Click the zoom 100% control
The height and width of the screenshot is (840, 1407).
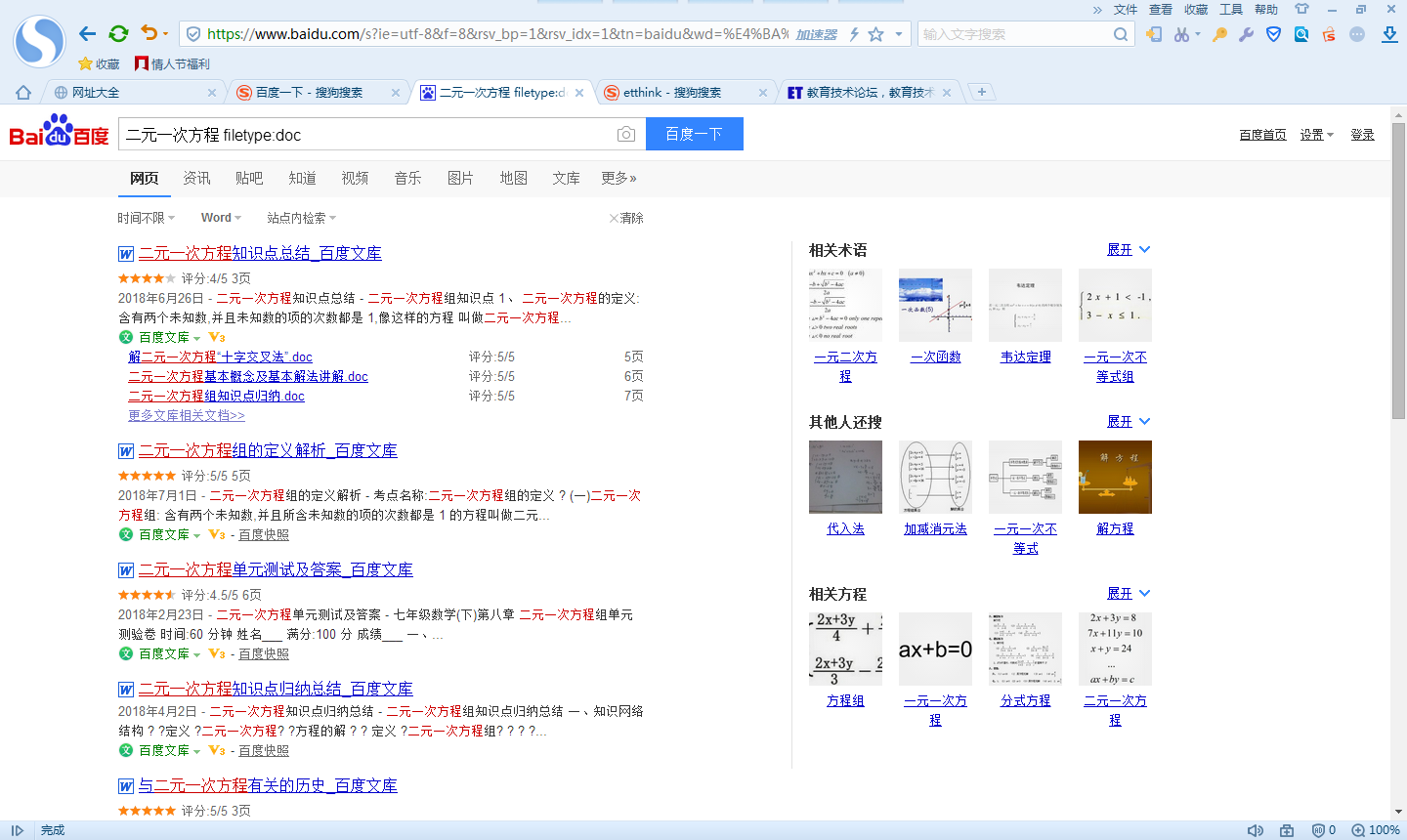tap(1376, 830)
